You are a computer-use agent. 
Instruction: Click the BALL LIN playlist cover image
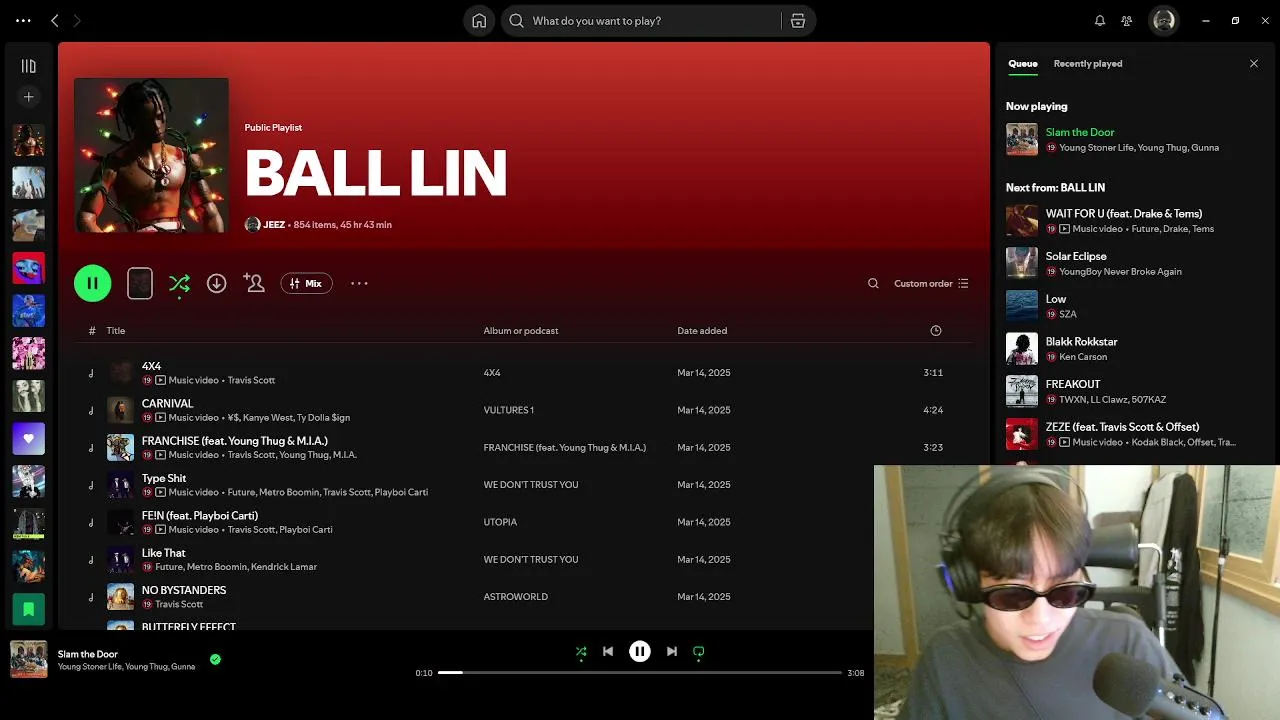pyautogui.click(x=151, y=155)
